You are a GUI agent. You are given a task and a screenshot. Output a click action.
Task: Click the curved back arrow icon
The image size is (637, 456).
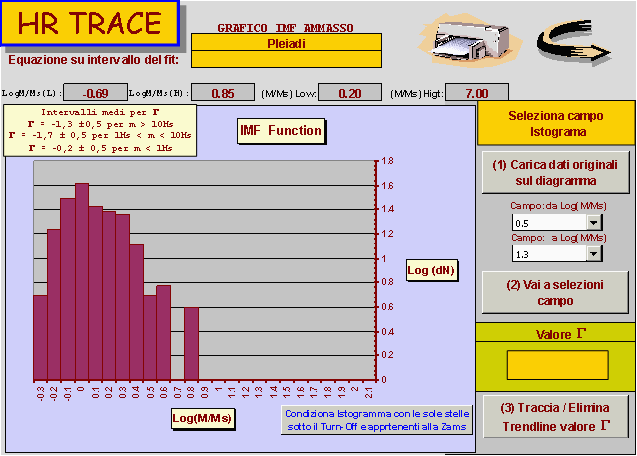tap(574, 42)
